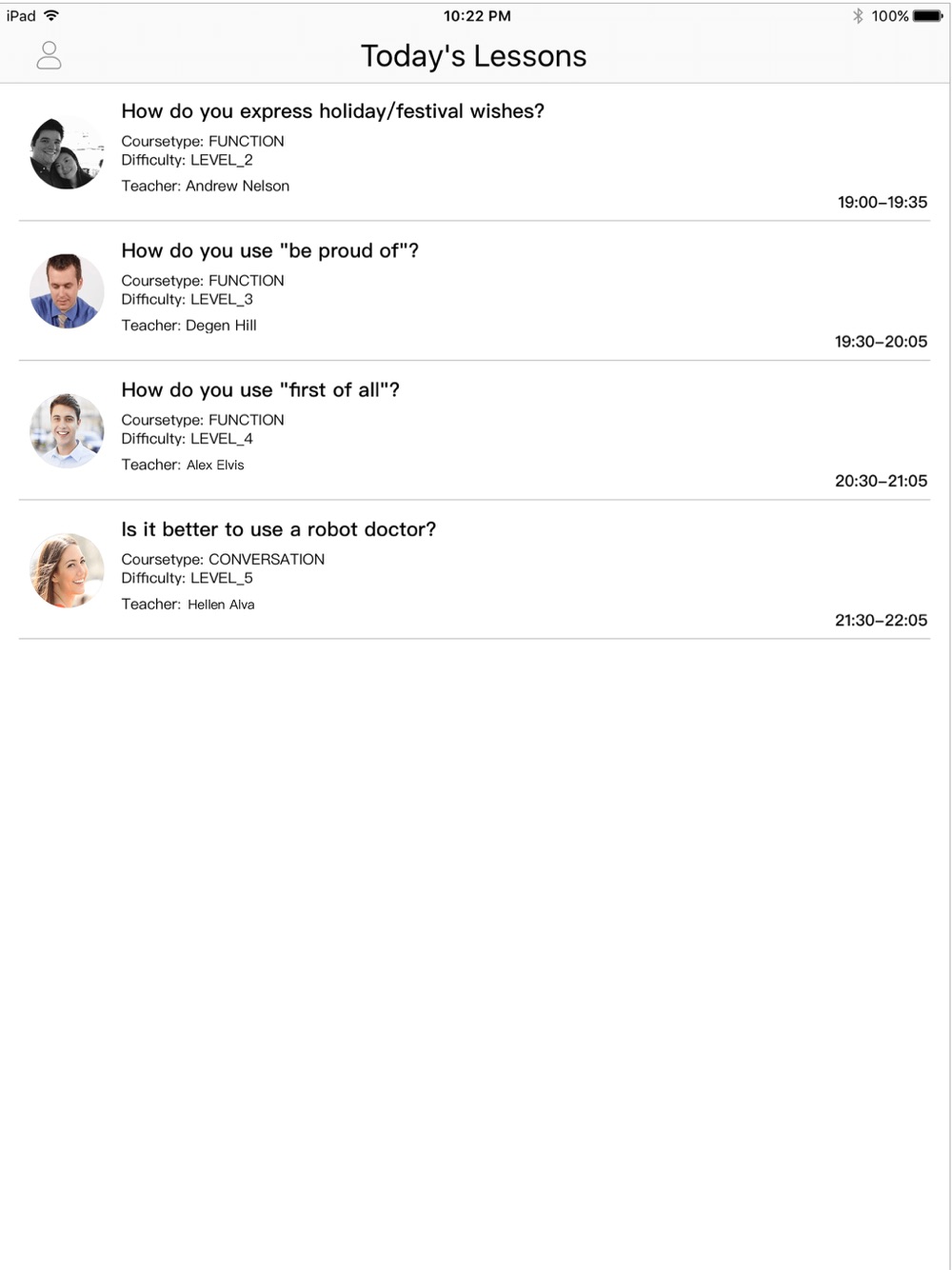Tap Teacher: Andrew Nelson label
The image size is (952, 1270).
[206, 186]
